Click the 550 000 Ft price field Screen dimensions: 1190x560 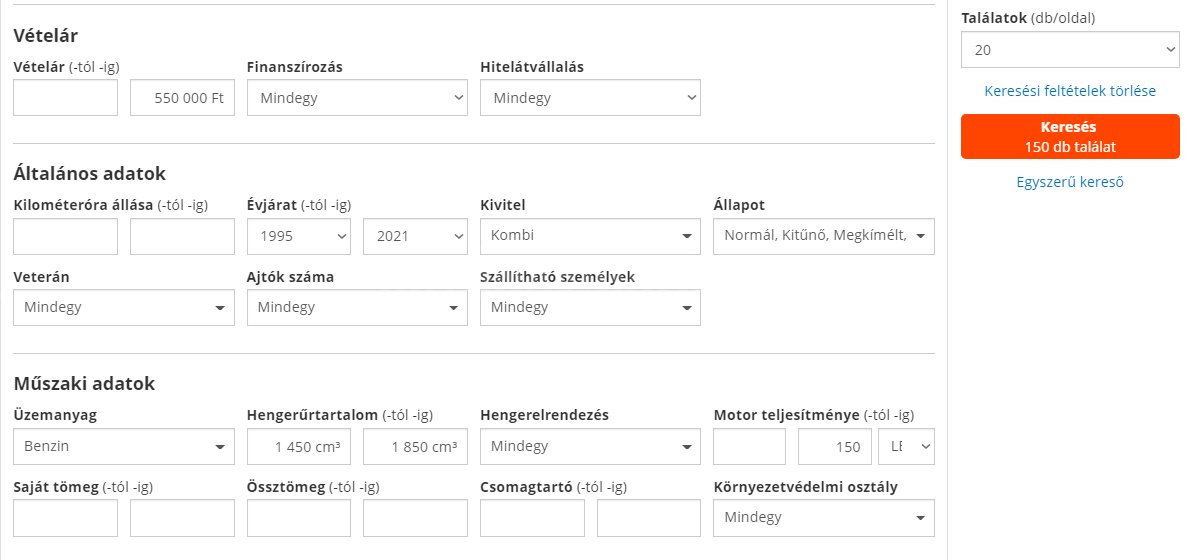point(182,98)
